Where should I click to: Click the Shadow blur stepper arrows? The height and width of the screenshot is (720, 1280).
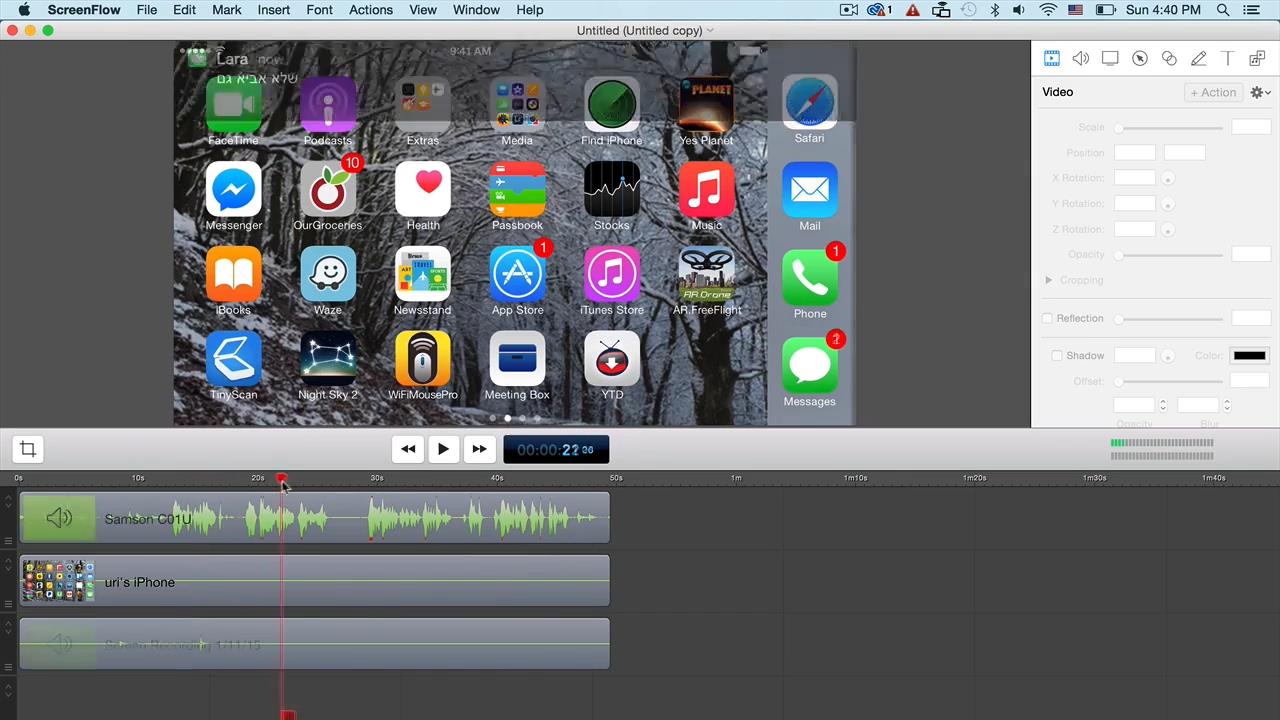pos(1226,405)
